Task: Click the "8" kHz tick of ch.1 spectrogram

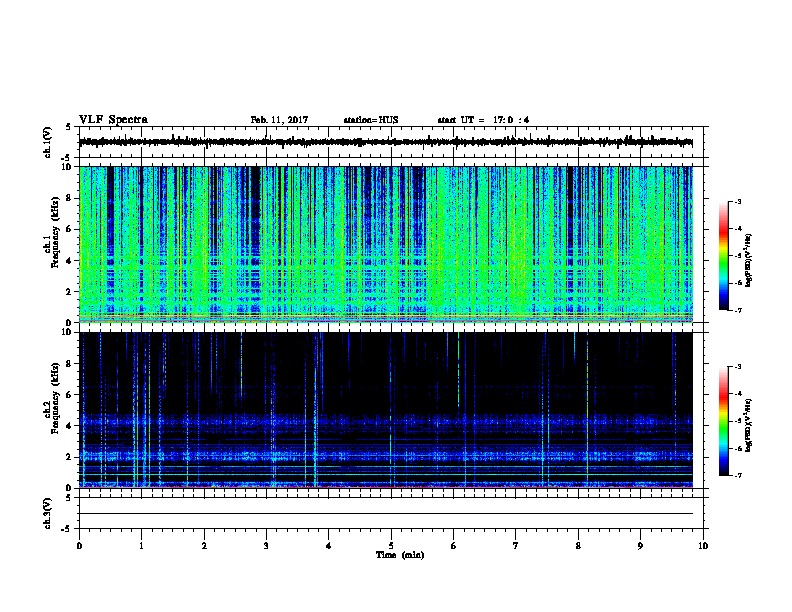Action: 70,198
